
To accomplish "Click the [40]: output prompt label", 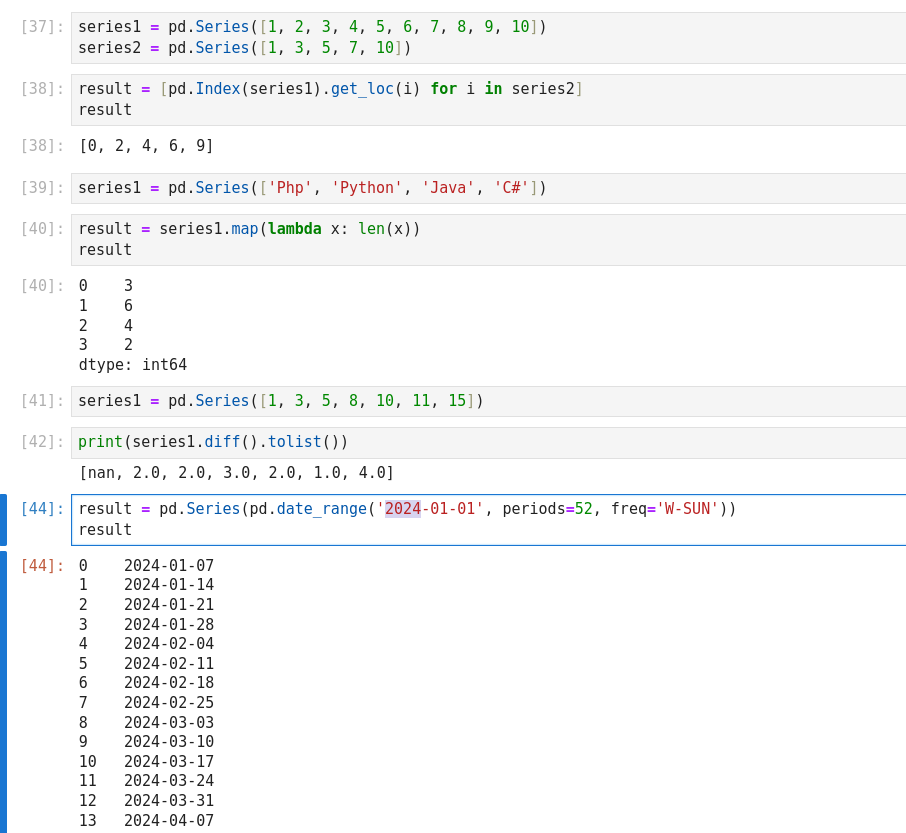I will (x=42, y=286).
